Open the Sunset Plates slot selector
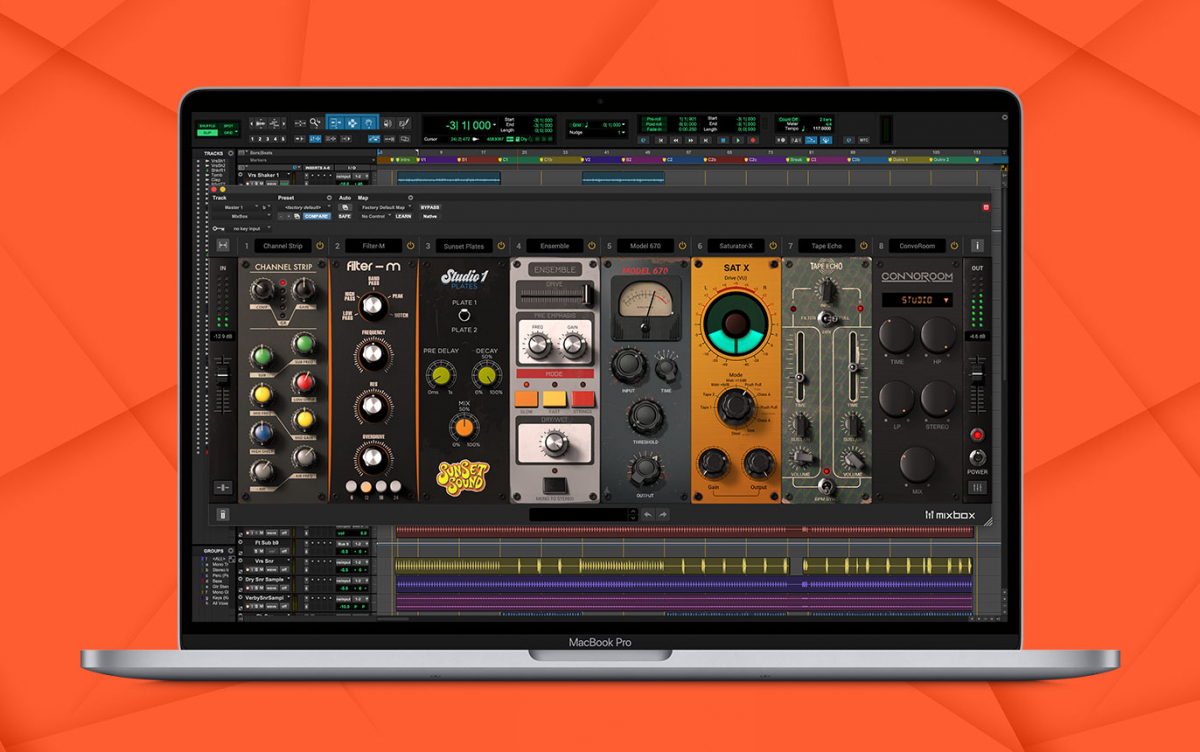The width and height of the screenshot is (1200, 752). (x=464, y=245)
